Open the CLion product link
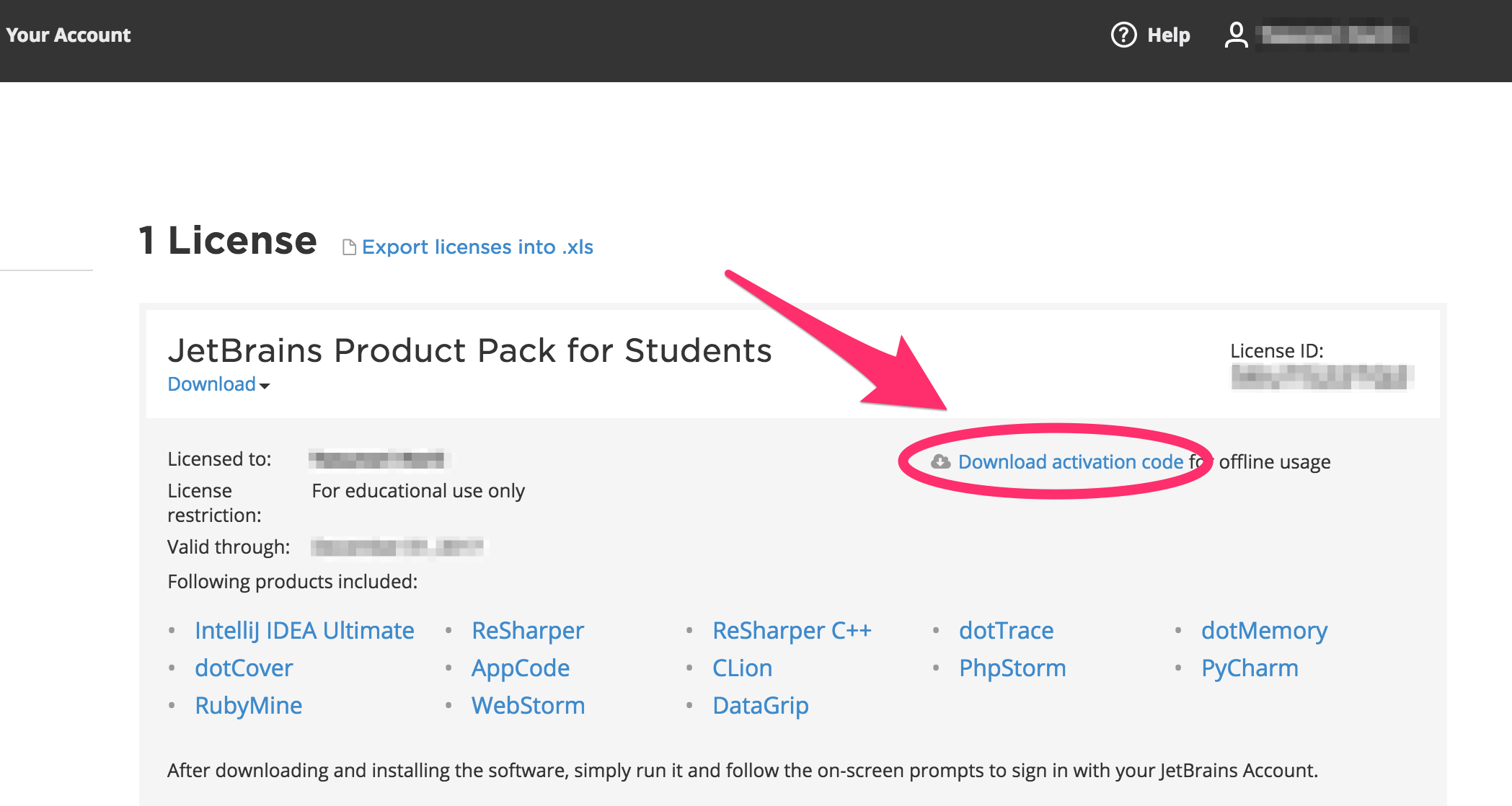 tap(743, 668)
